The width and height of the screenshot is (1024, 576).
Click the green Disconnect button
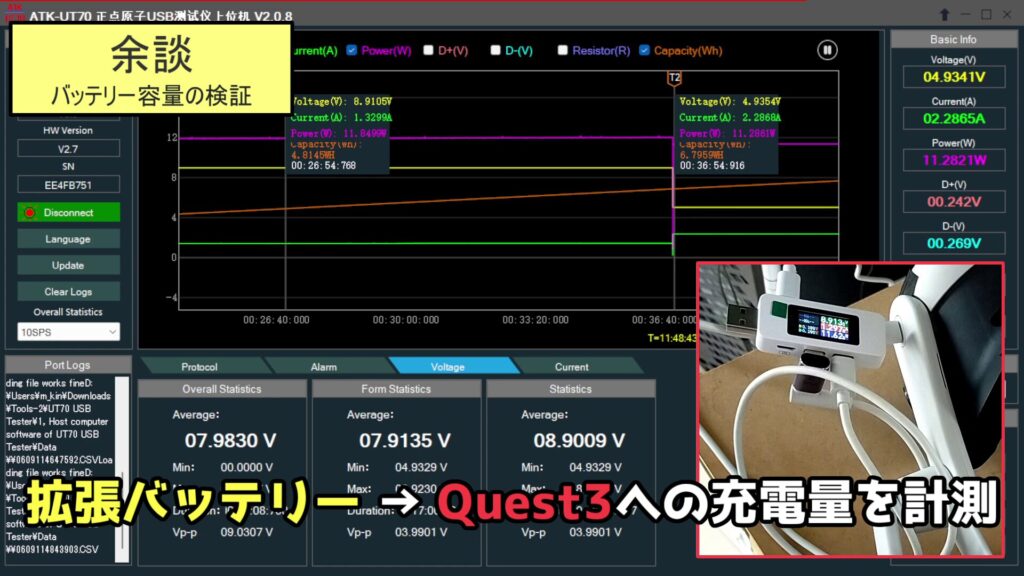tap(68, 212)
